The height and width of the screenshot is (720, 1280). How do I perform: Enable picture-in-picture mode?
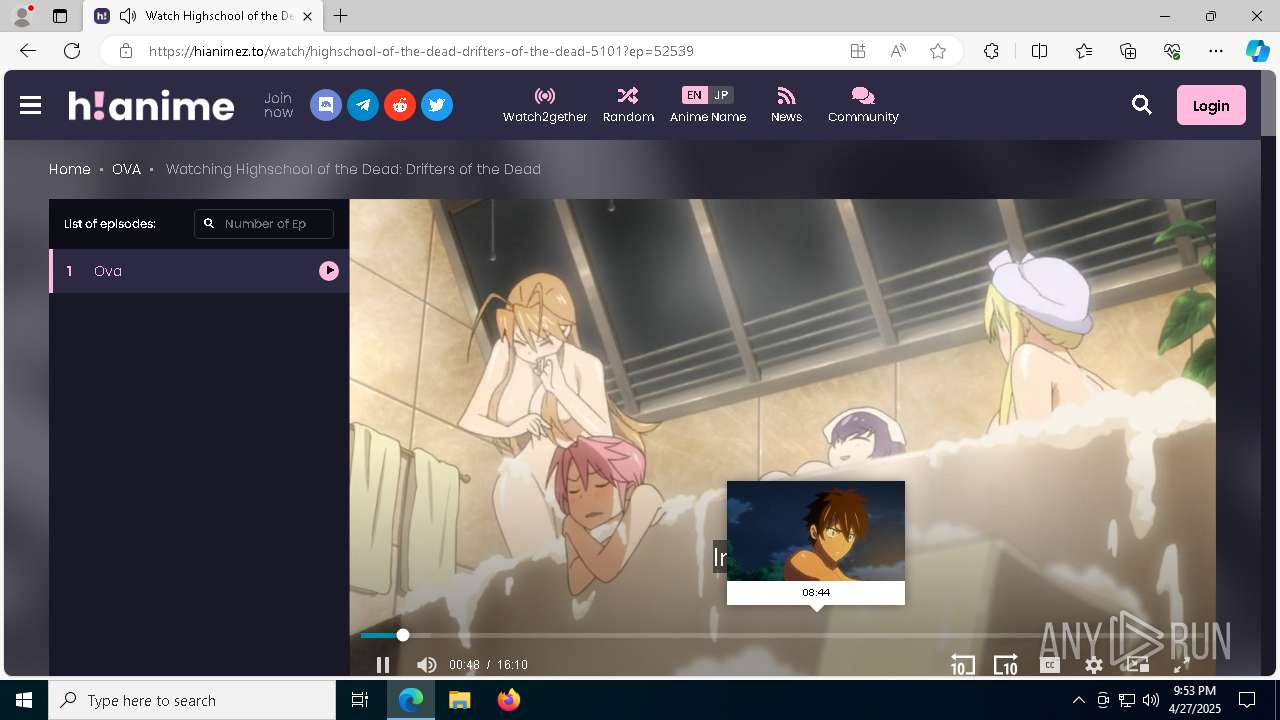1137,665
